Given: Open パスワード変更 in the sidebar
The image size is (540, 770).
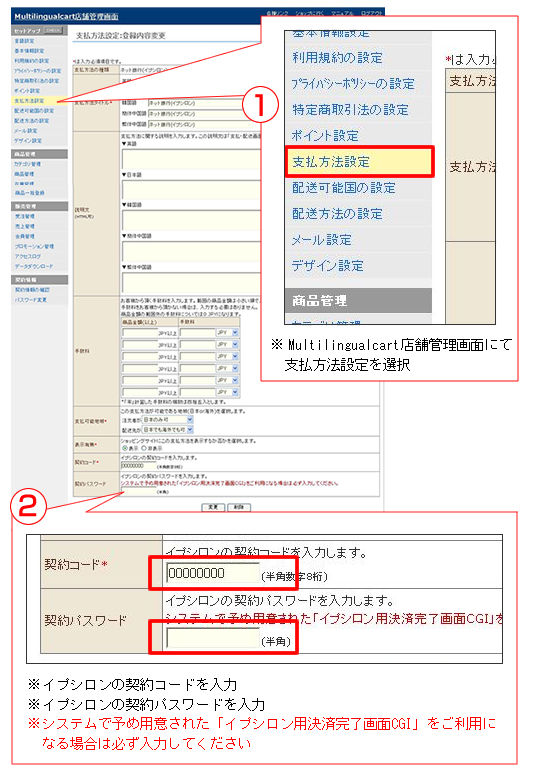Looking at the screenshot, I should pyautogui.click(x=30, y=300).
